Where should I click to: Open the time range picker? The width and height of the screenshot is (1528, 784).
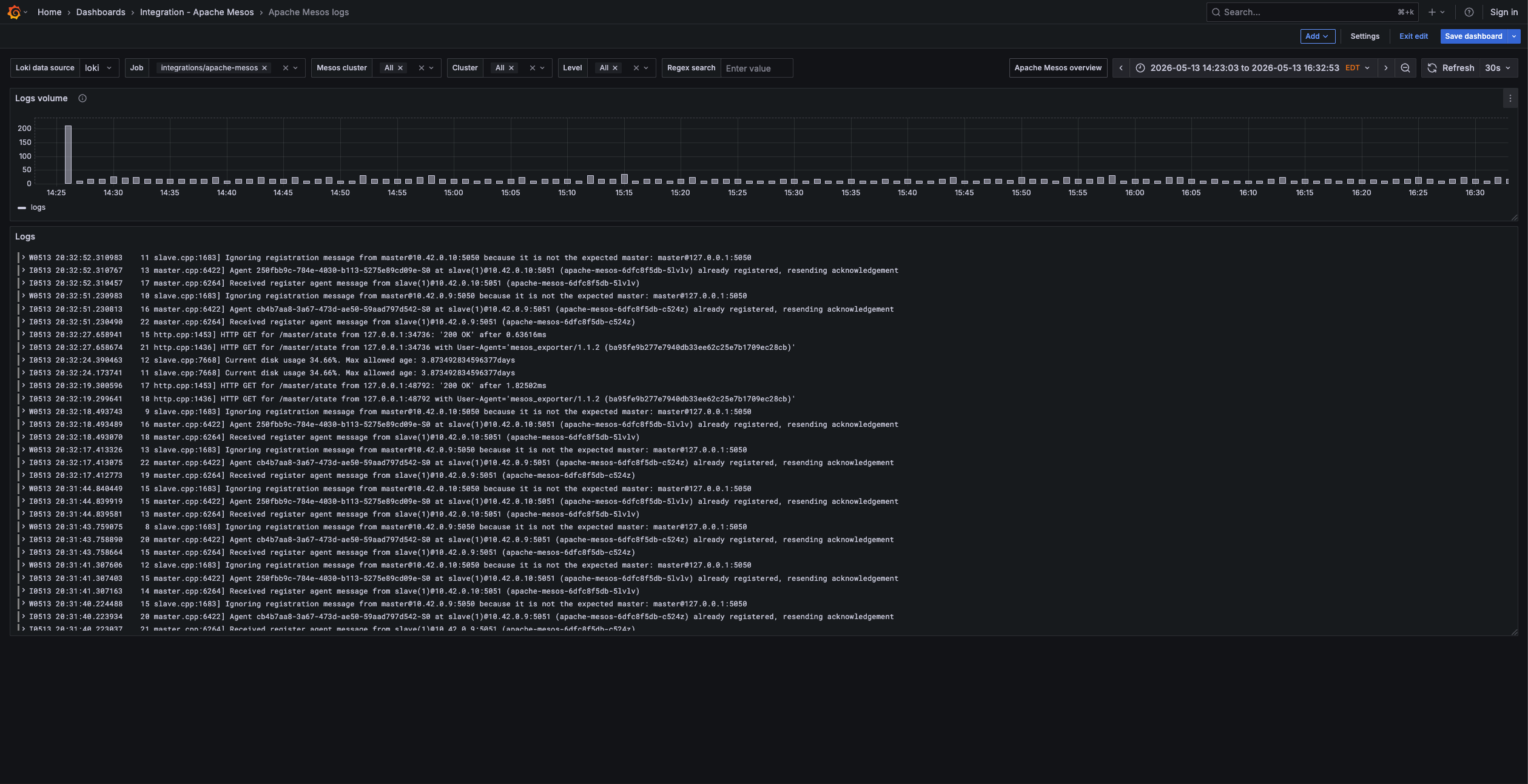pyautogui.click(x=1253, y=68)
